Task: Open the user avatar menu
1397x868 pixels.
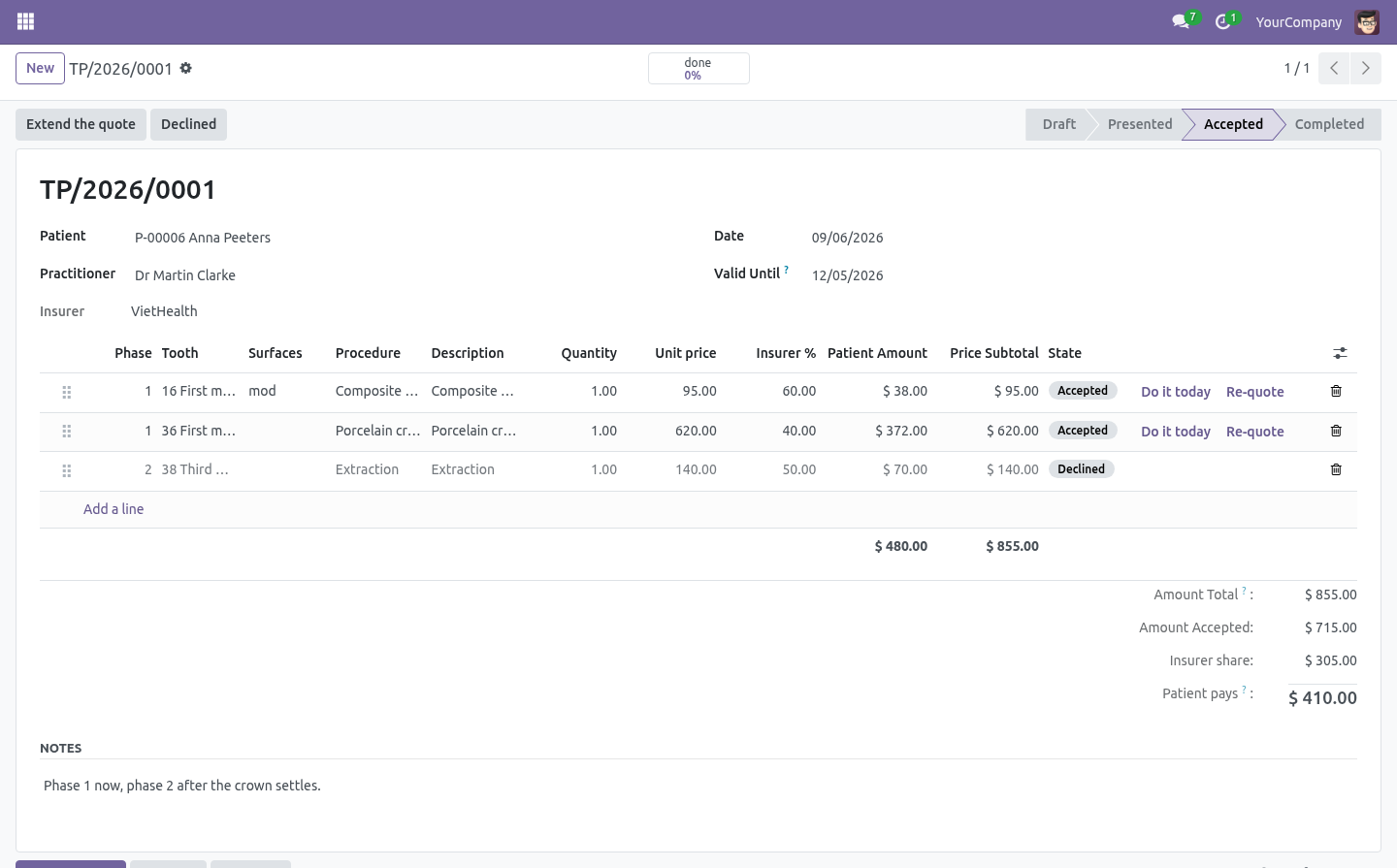Action: [x=1367, y=21]
